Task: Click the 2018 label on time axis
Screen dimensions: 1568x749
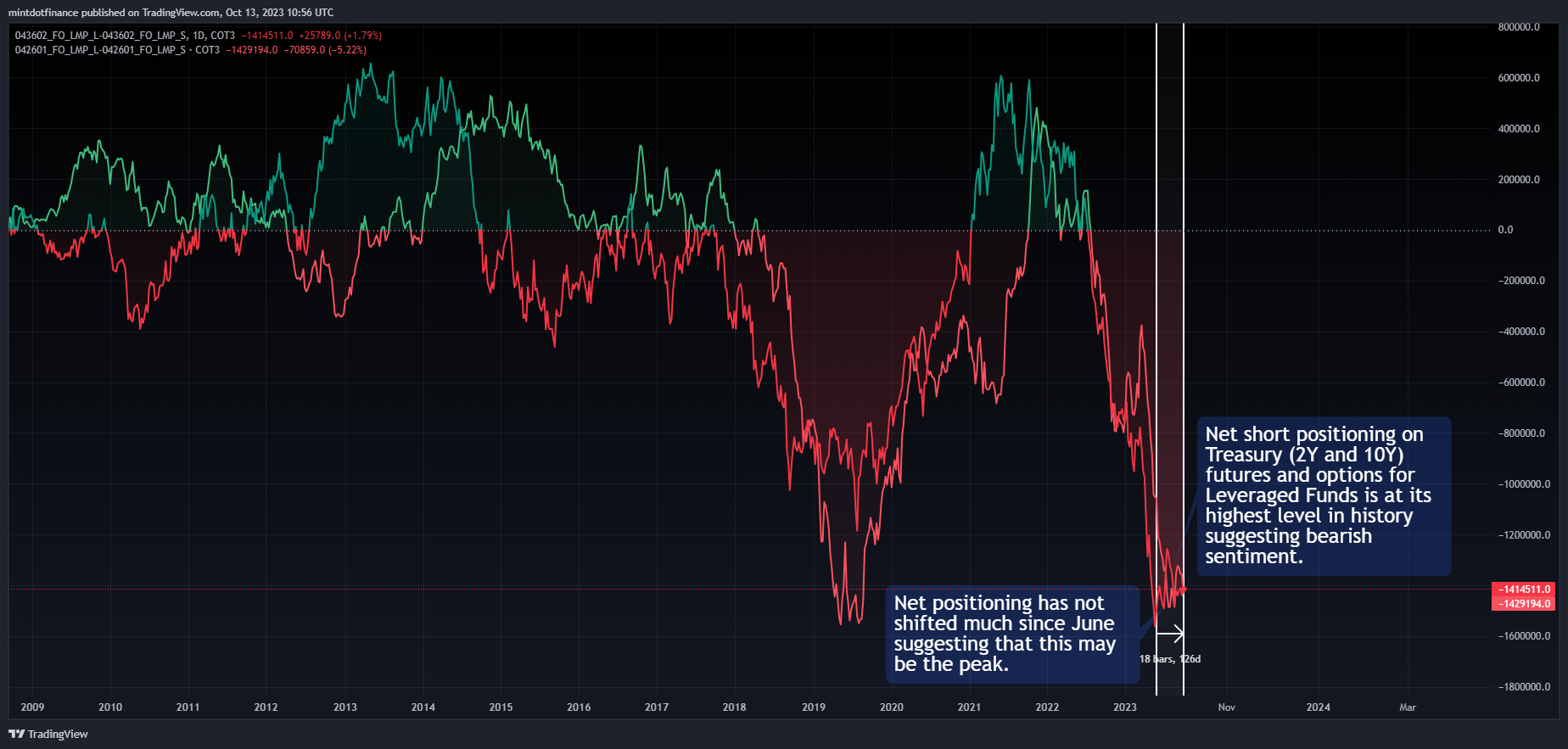Action: (x=735, y=707)
